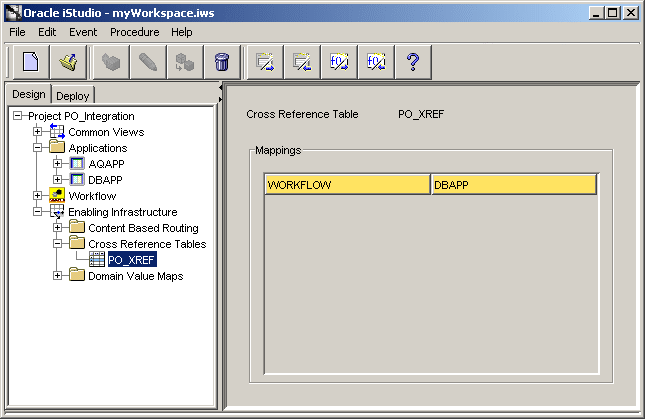Select Project PO_Integration tree label
The height and width of the screenshot is (419, 645).
(81, 116)
